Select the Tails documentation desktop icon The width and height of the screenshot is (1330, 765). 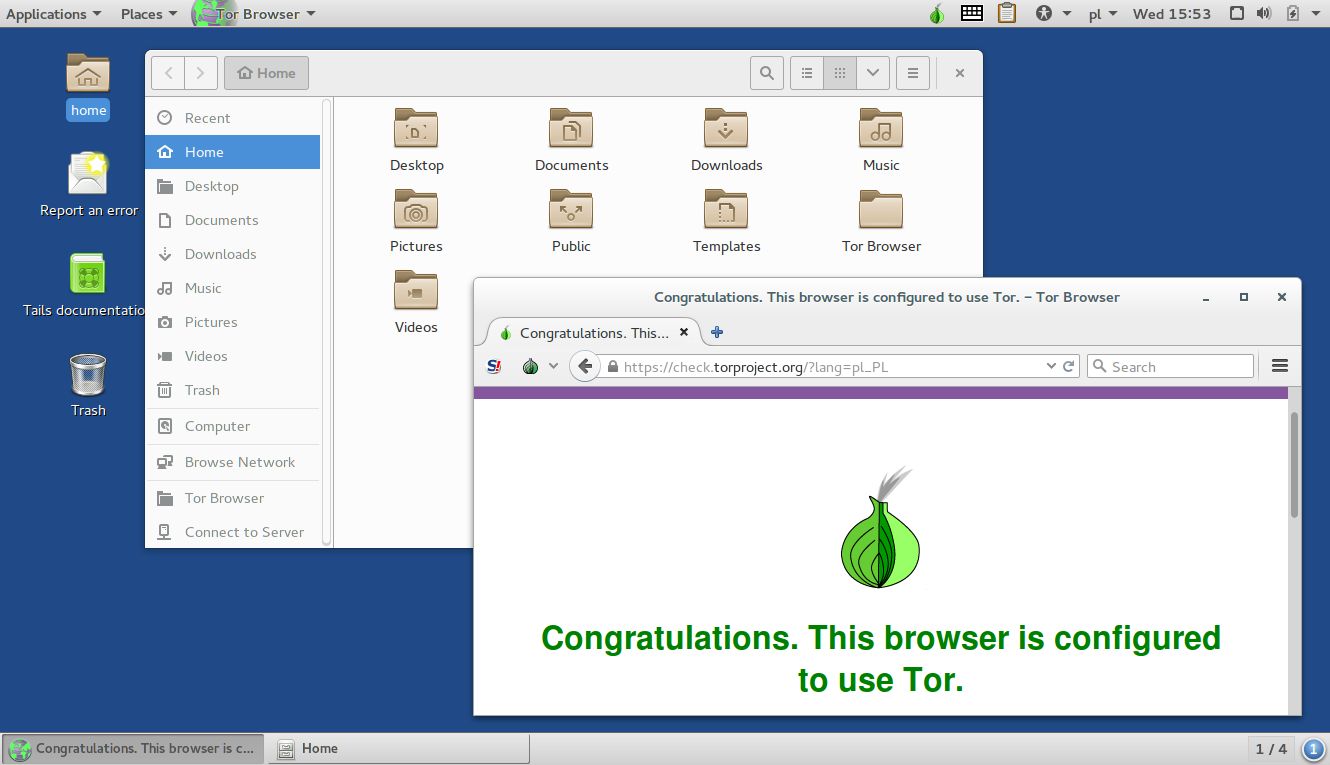pyautogui.click(x=88, y=273)
